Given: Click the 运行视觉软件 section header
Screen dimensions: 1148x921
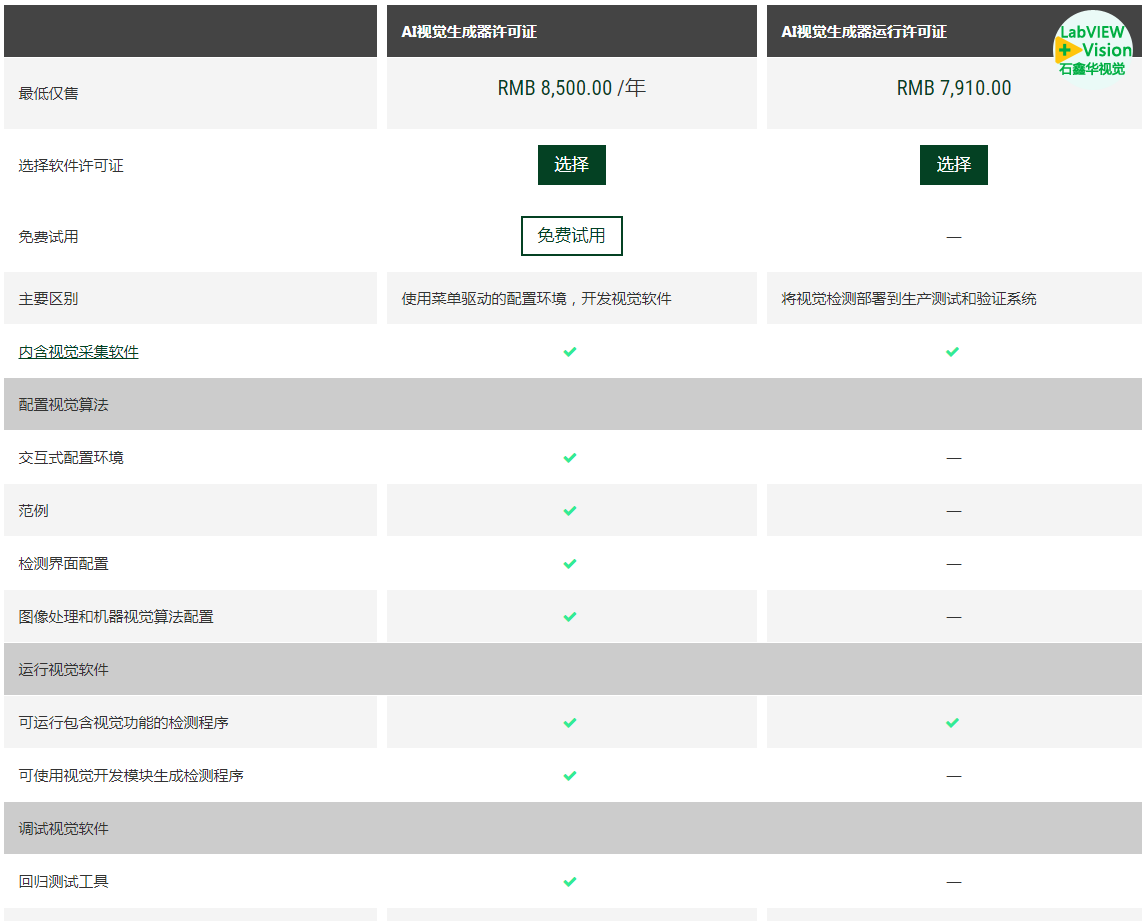Looking at the screenshot, I should [x=63, y=670].
